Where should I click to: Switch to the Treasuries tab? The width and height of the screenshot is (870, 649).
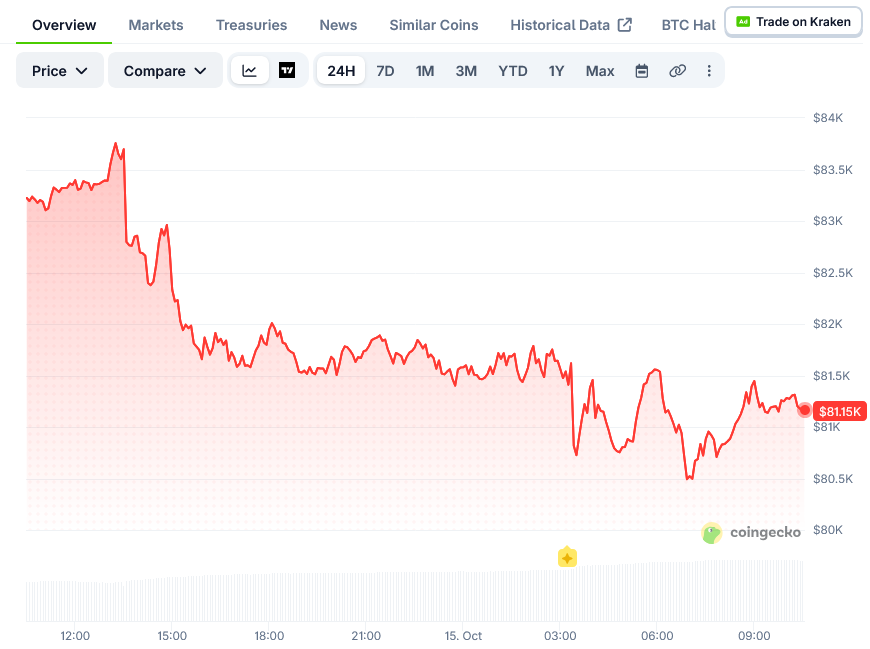(x=251, y=25)
